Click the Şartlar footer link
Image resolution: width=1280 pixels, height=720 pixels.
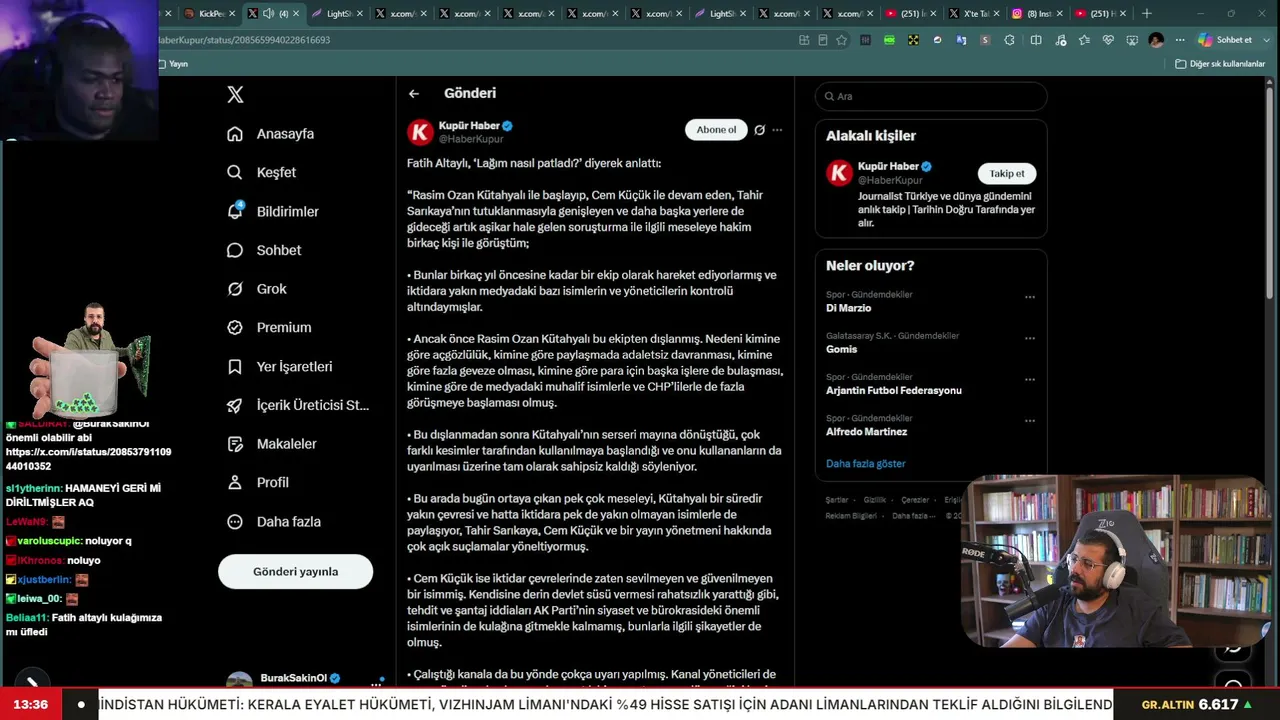837,500
